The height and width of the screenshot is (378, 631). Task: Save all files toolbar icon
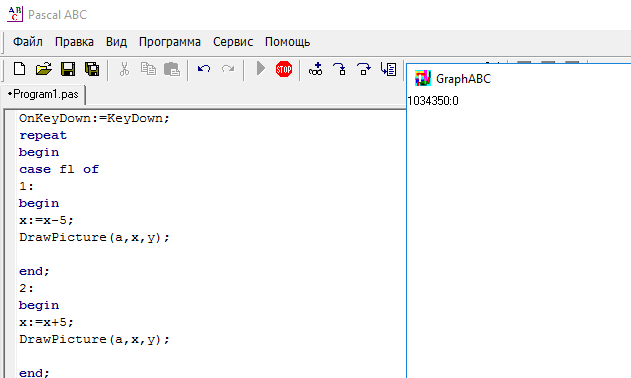[92, 69]
